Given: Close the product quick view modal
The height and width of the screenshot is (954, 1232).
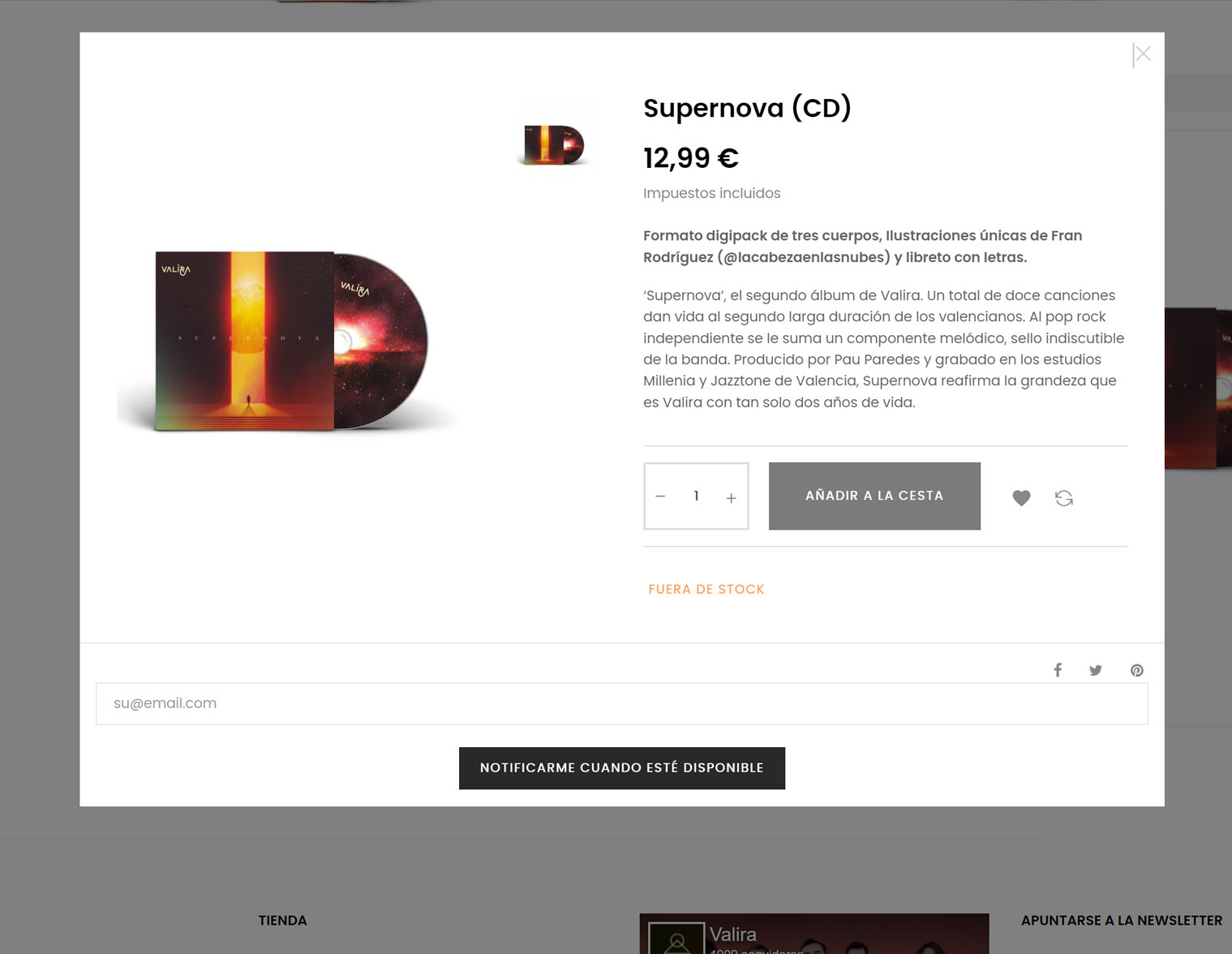Looking at the screenshot, I should pos(1142,54).
